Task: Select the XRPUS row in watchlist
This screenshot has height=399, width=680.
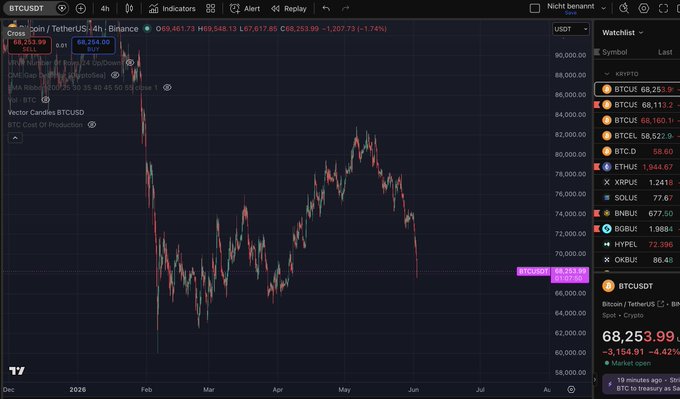Action: 637,182
